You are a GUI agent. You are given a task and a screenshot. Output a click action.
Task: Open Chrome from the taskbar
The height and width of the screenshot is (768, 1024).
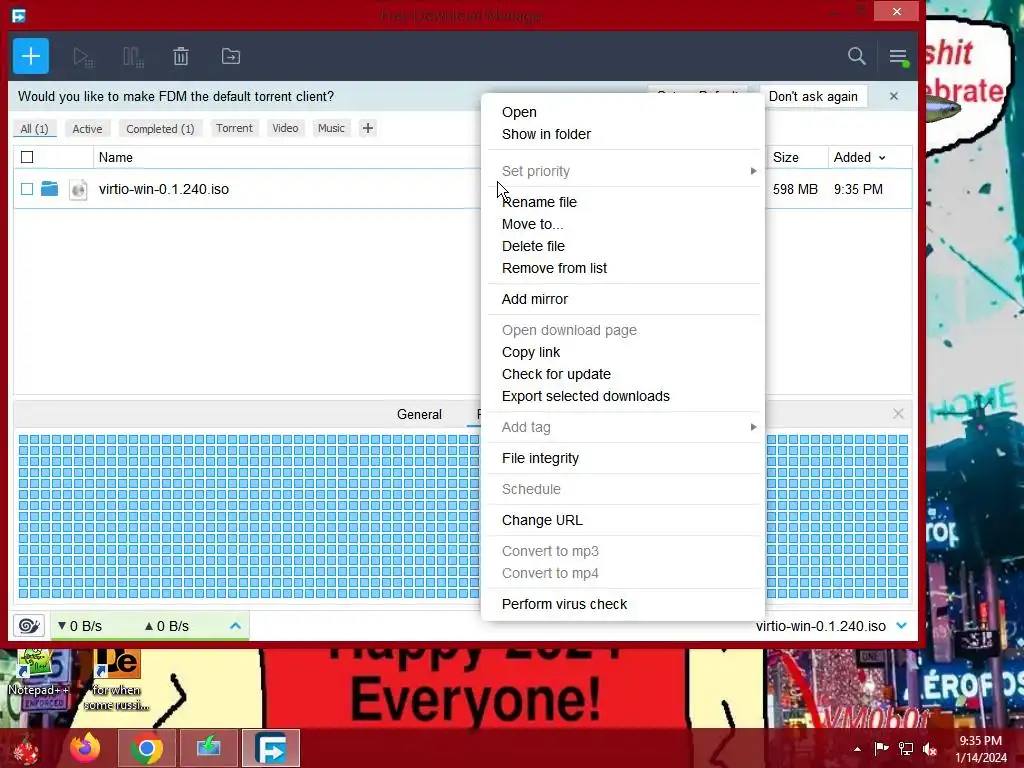point(147,748)
